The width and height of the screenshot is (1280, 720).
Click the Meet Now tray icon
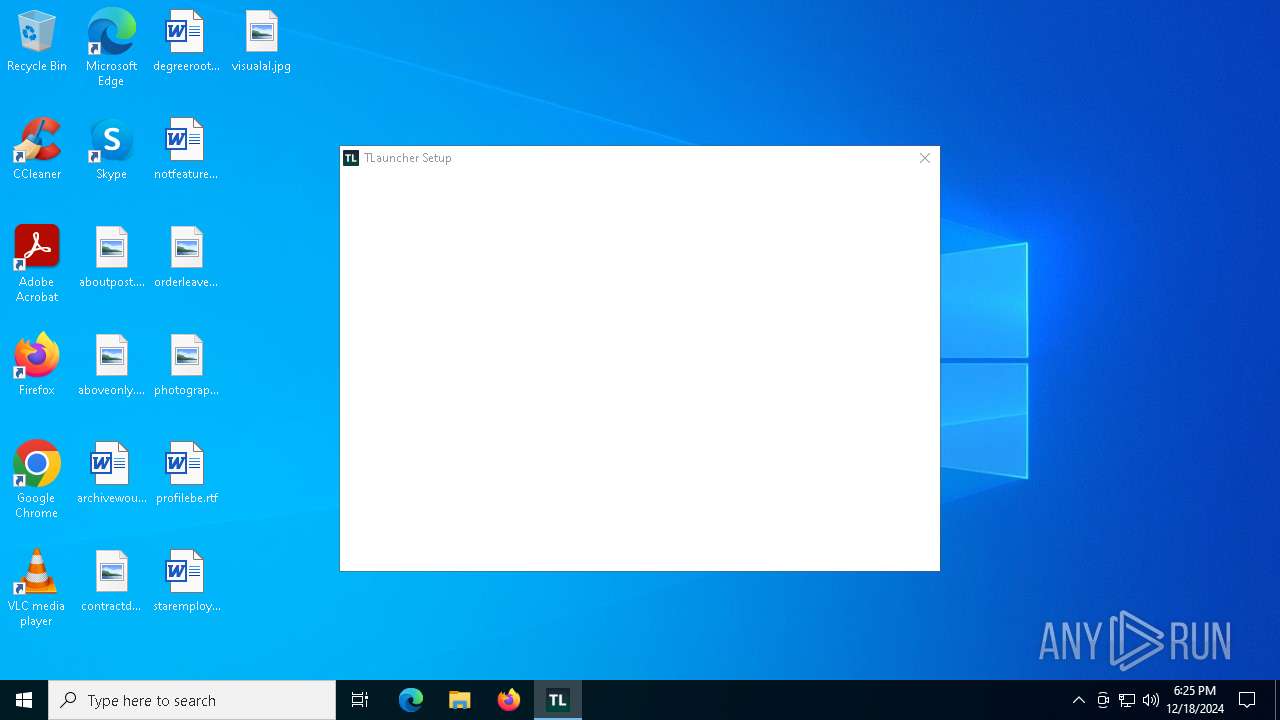(1103, 700)
